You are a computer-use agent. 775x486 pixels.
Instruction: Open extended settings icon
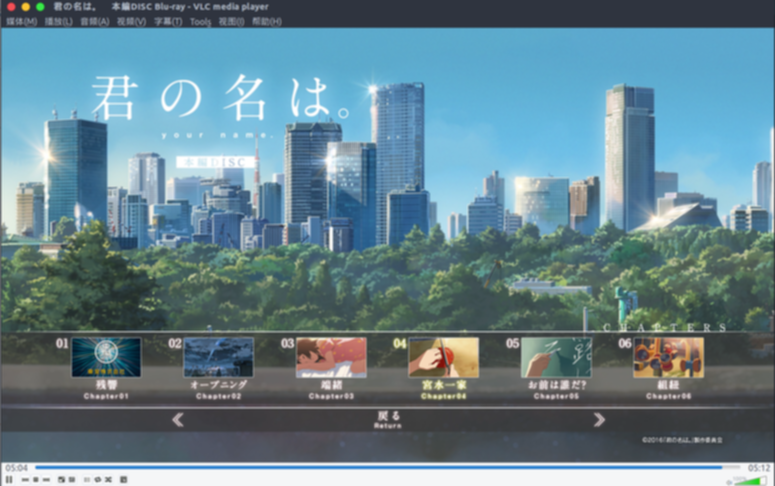(x=72, y=480)
